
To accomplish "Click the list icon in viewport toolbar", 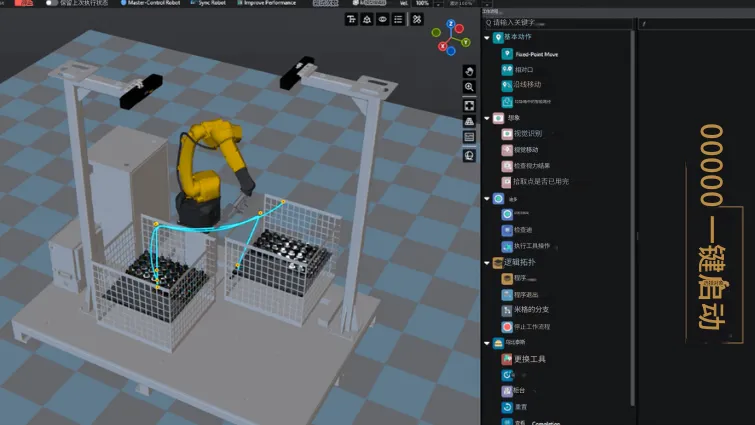I will [x=398, y=19].
